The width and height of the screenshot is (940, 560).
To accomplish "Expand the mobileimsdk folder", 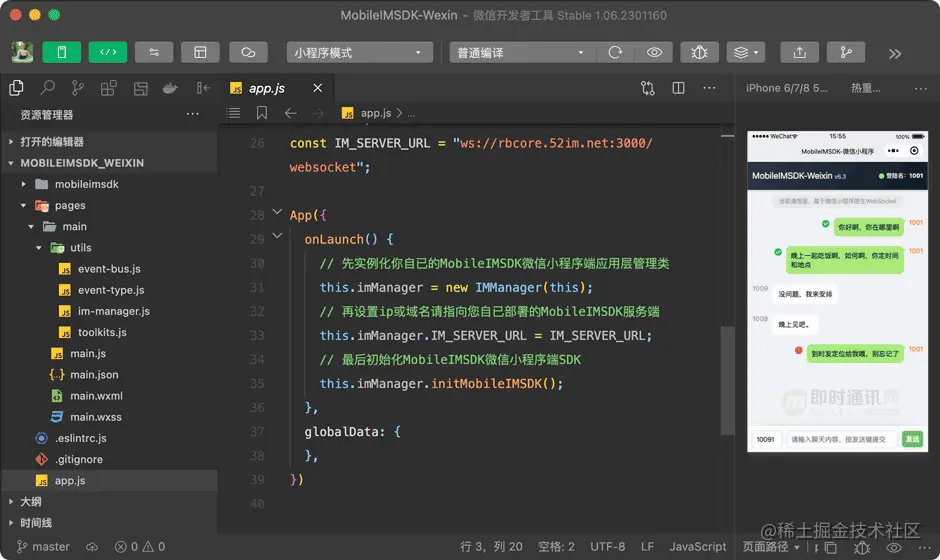I will coord(110,184).
